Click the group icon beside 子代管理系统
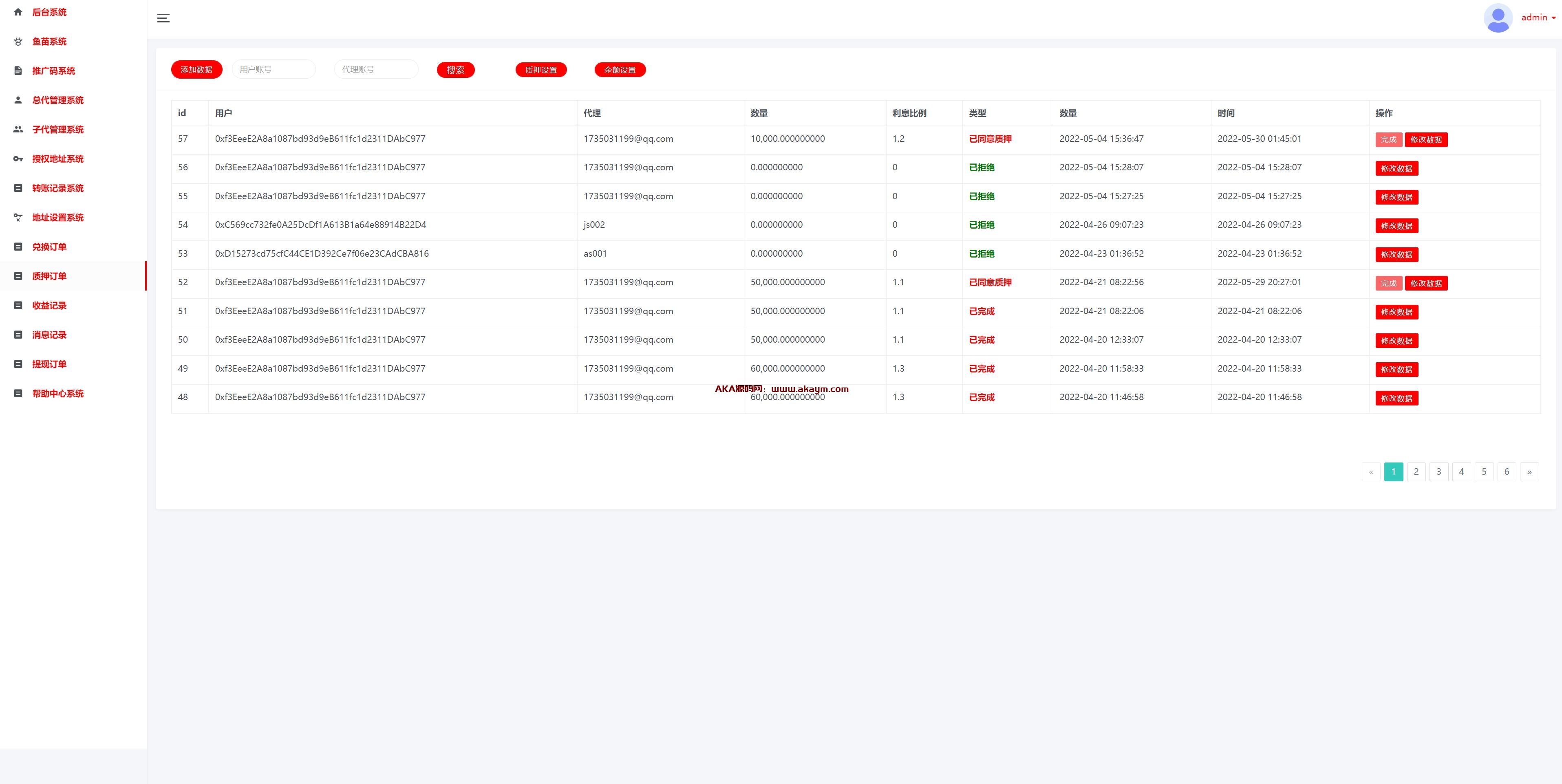Screen dimensions: 1562x784 [x=18, y=129]
